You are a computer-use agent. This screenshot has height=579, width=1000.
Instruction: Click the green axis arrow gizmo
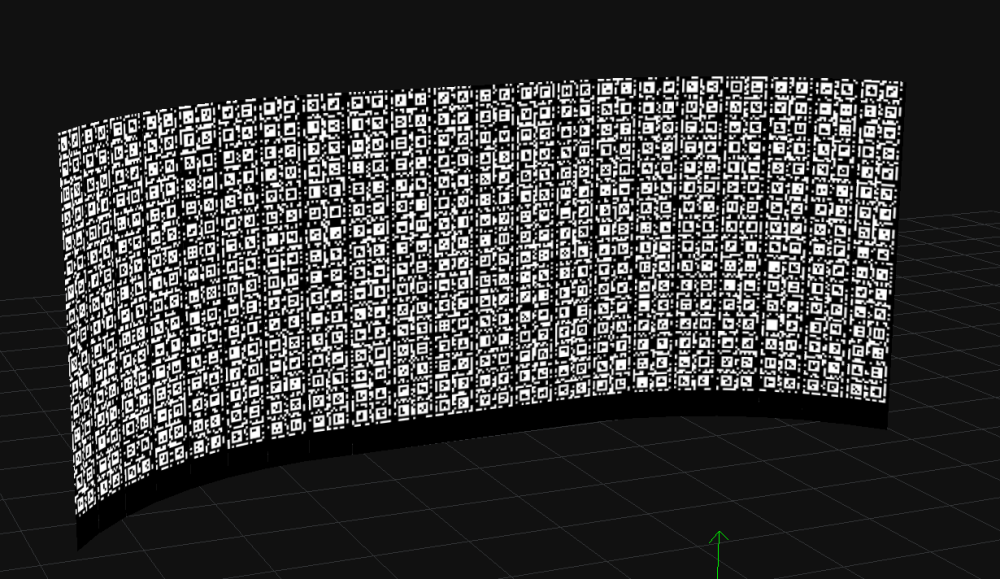[719, 554]
